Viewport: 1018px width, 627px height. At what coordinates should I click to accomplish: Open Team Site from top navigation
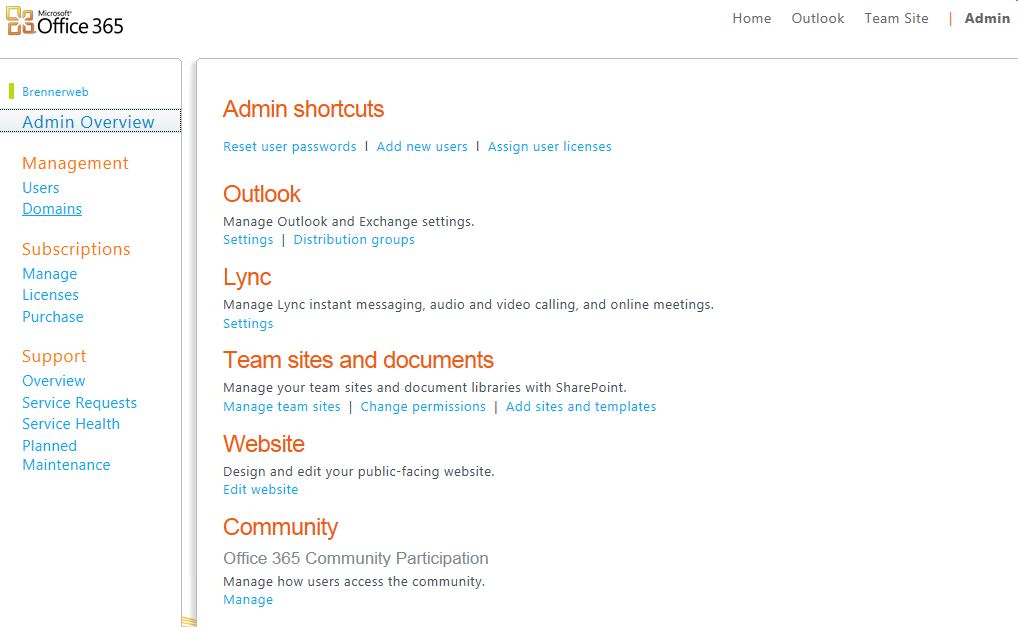(x=896, y=18)
